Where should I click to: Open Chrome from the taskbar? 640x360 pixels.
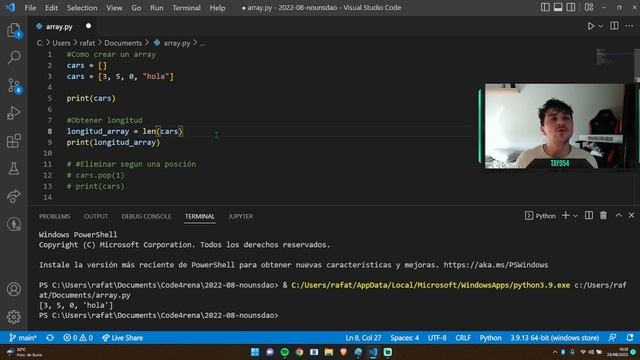pyautogui.click(x=299, y=352)
